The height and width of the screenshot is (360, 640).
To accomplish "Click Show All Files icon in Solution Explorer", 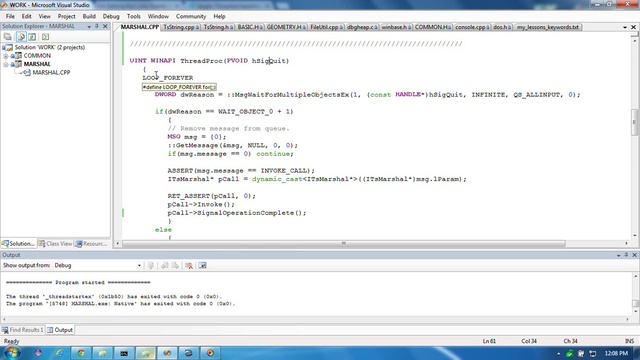I will pos(21,37).
